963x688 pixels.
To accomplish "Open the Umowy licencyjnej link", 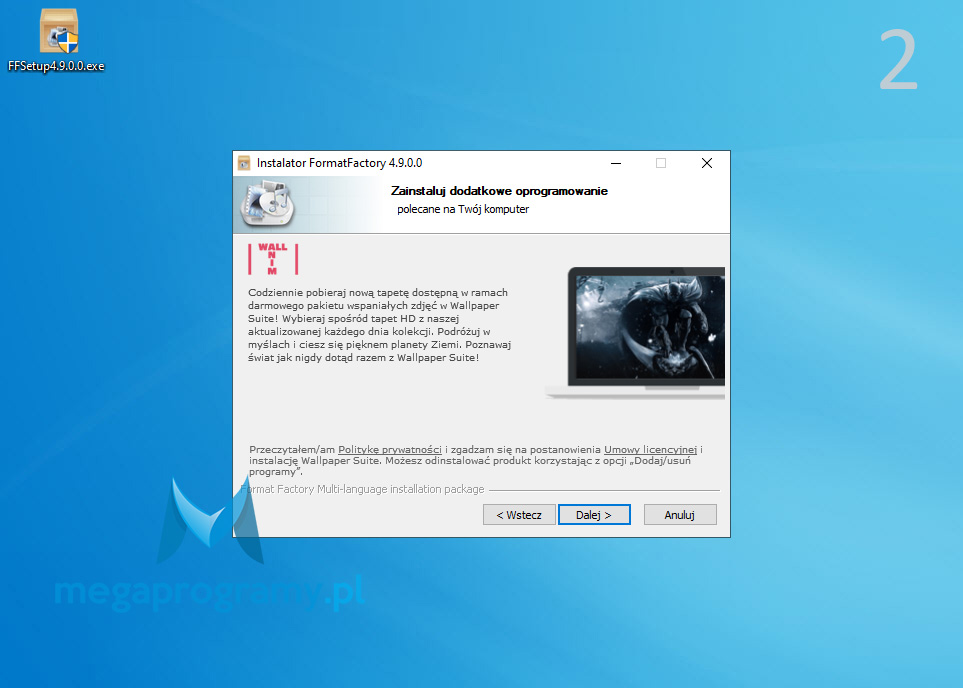I will [x=650, y=450].
